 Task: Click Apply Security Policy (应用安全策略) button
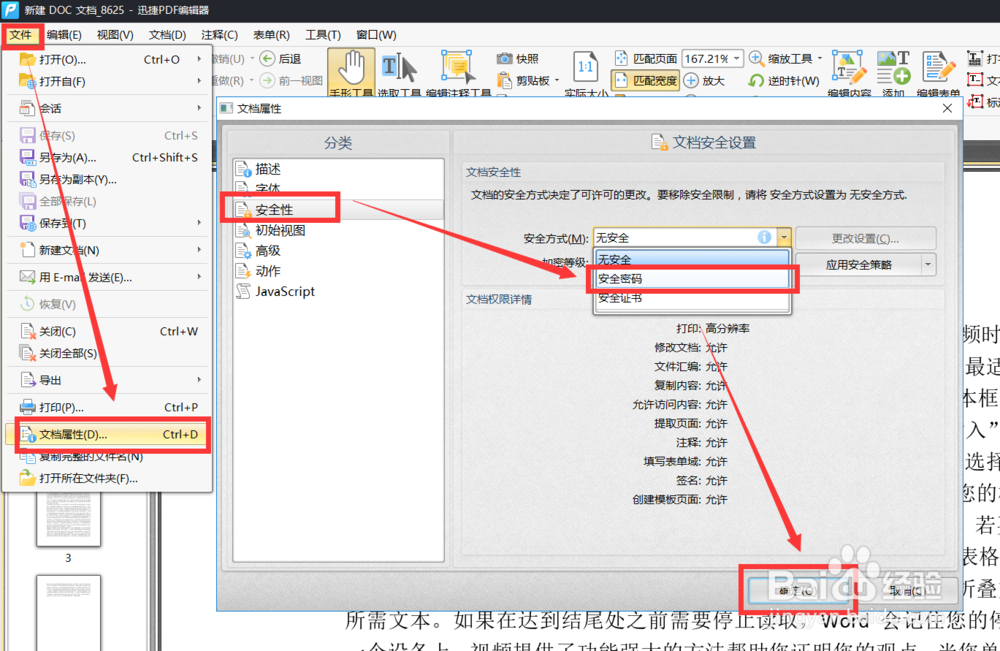(x=858, y=265)
